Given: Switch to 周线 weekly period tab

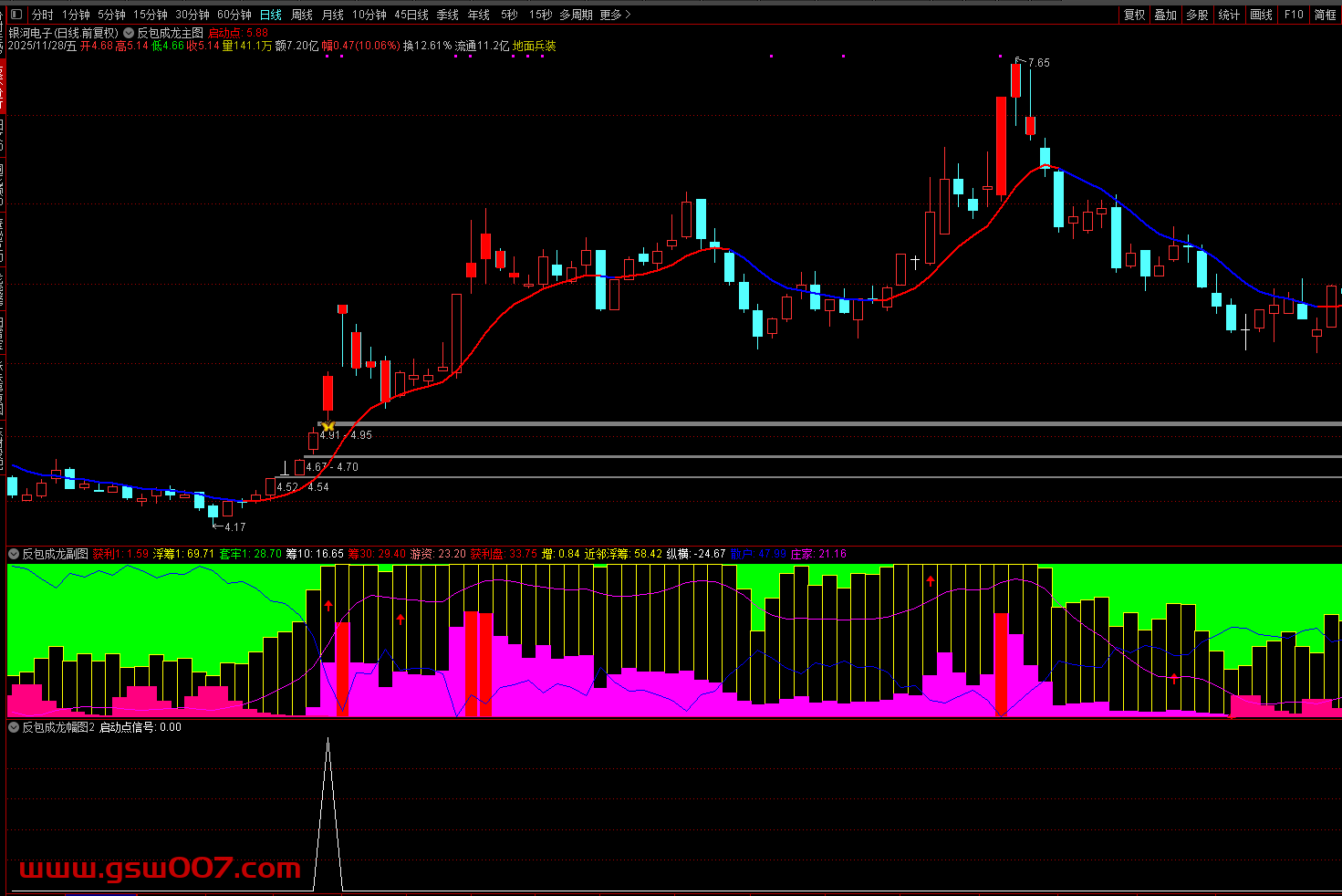Looking at the screenshot, I should 301,15.
